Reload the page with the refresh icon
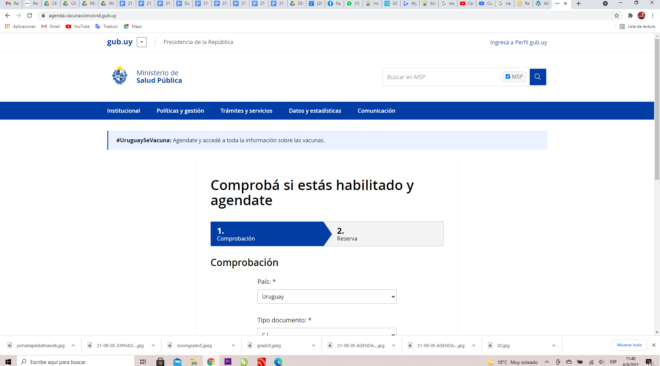 coord(29,16)
